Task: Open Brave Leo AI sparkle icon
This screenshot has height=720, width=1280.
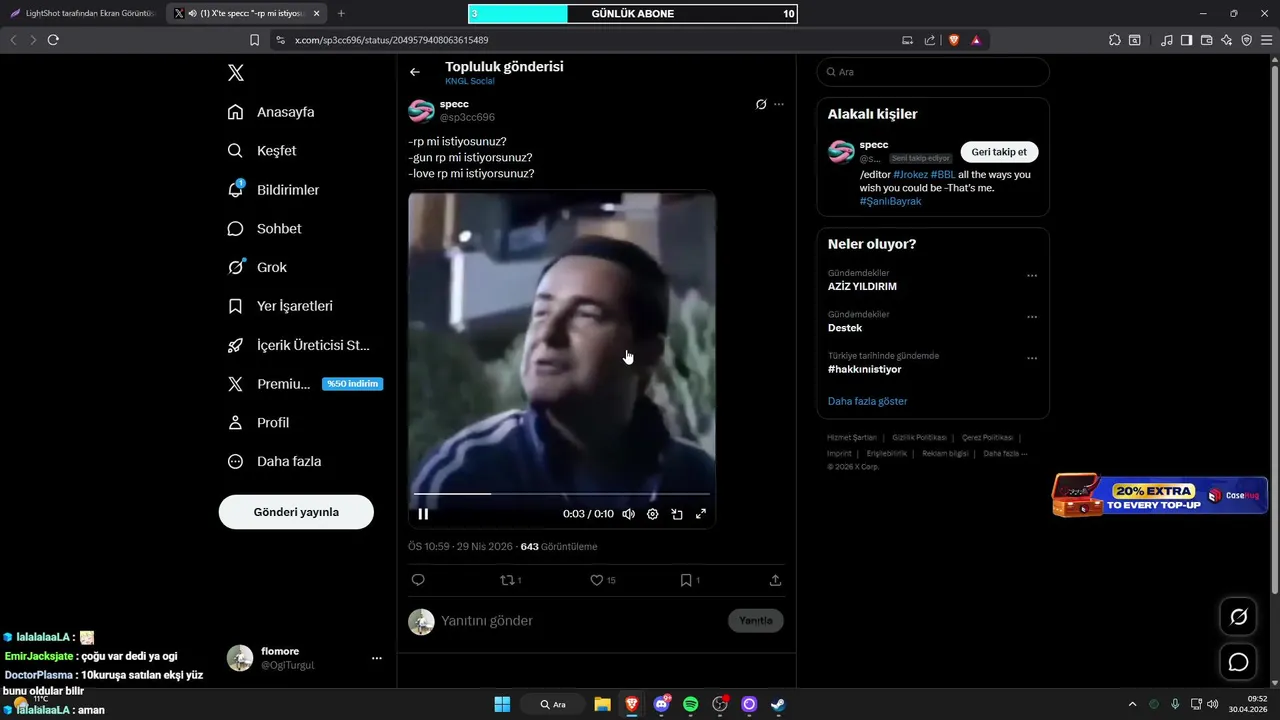Action: (1227, 40)
